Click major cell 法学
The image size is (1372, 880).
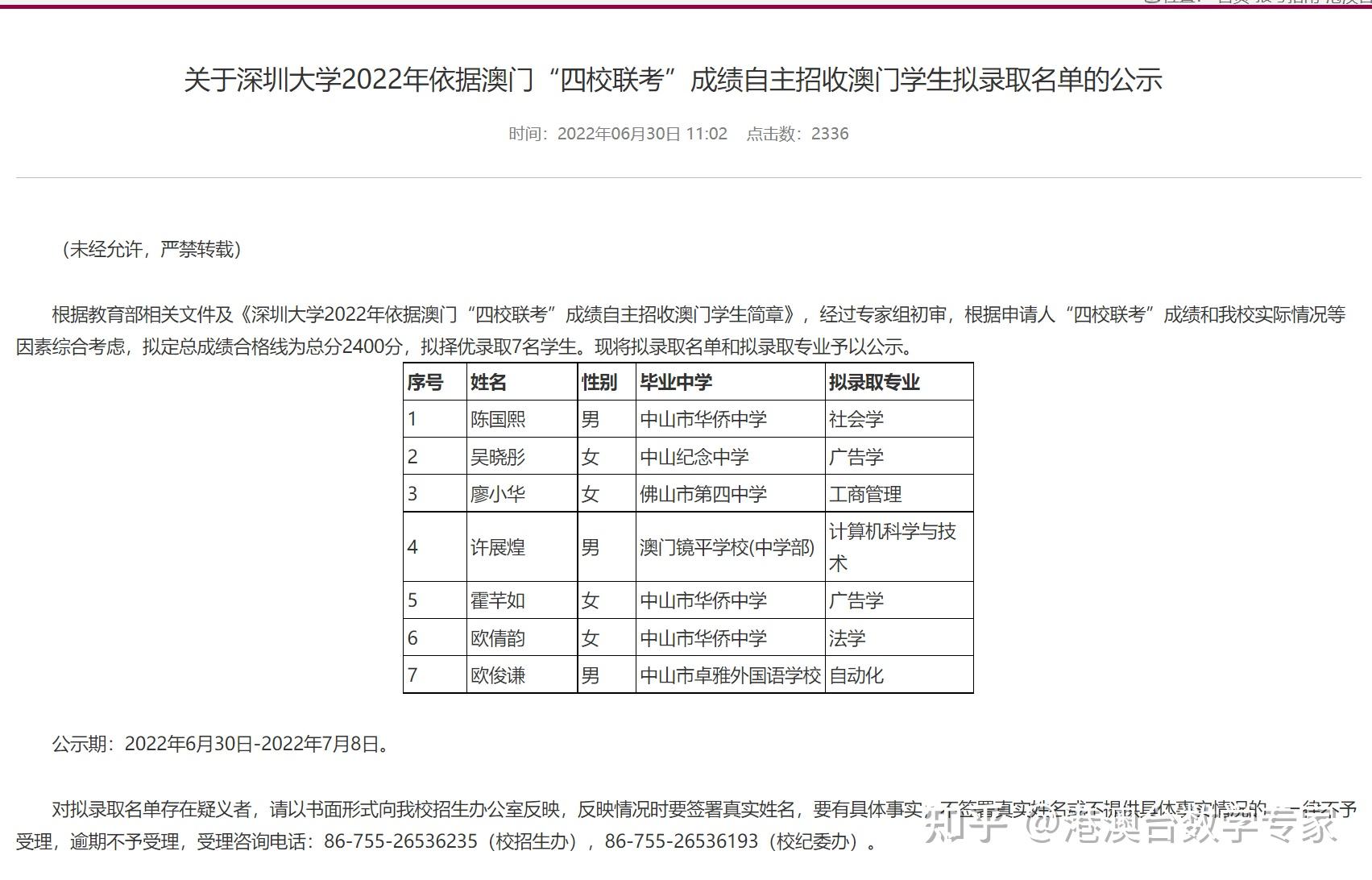[x=899, y=638]
